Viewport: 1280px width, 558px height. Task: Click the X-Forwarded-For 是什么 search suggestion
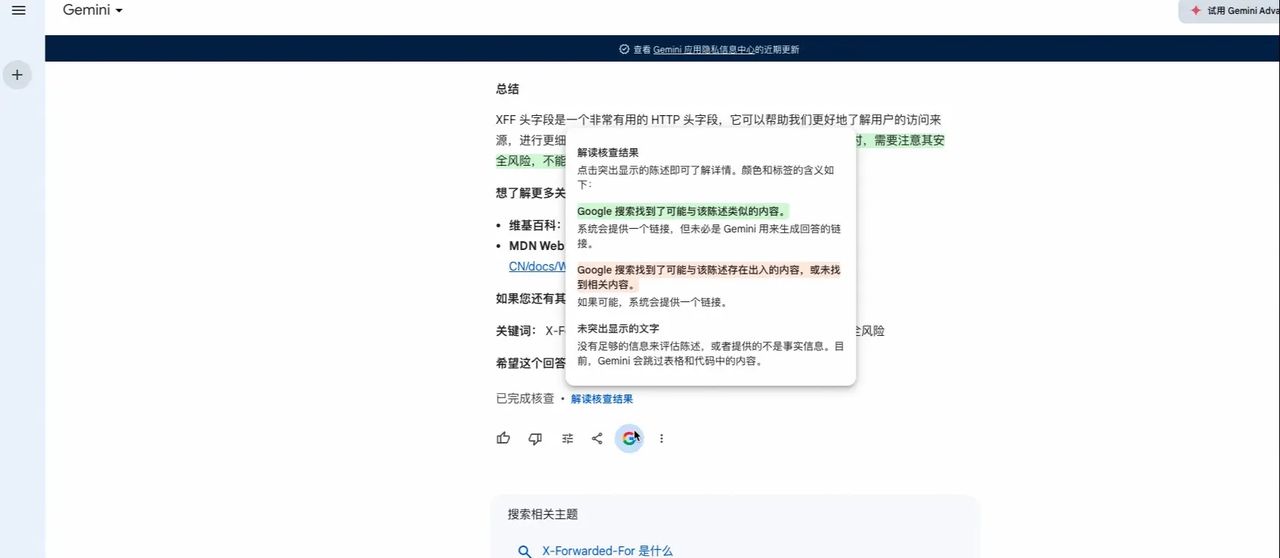(607, 551)
